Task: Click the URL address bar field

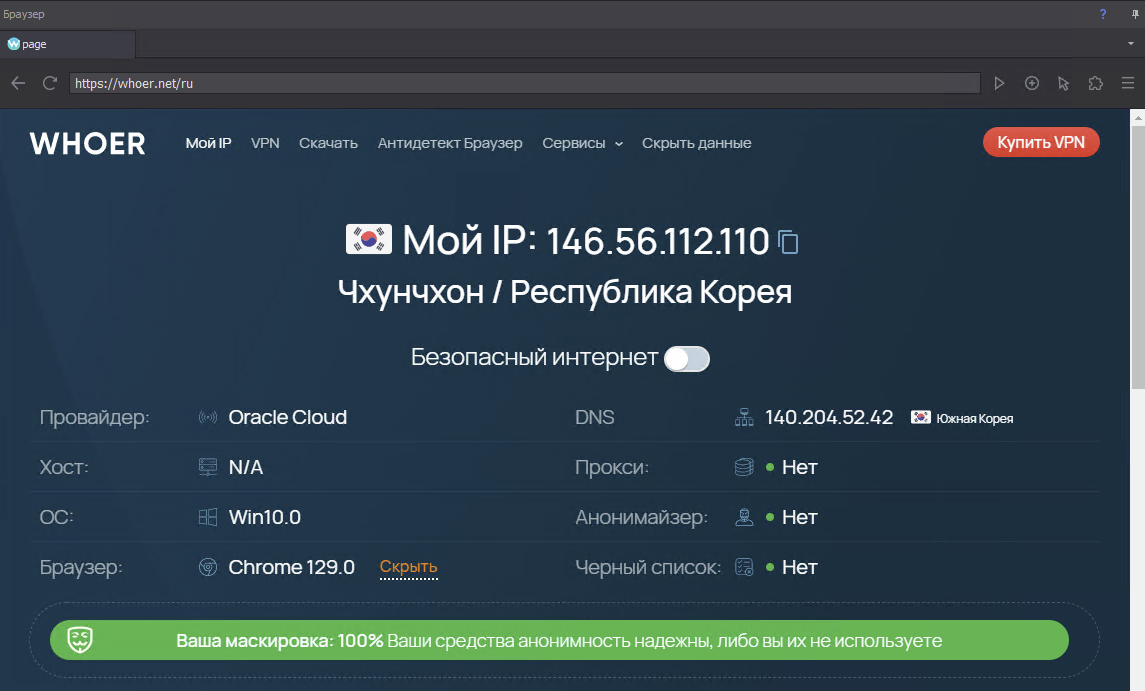Action: pos(524,84)
